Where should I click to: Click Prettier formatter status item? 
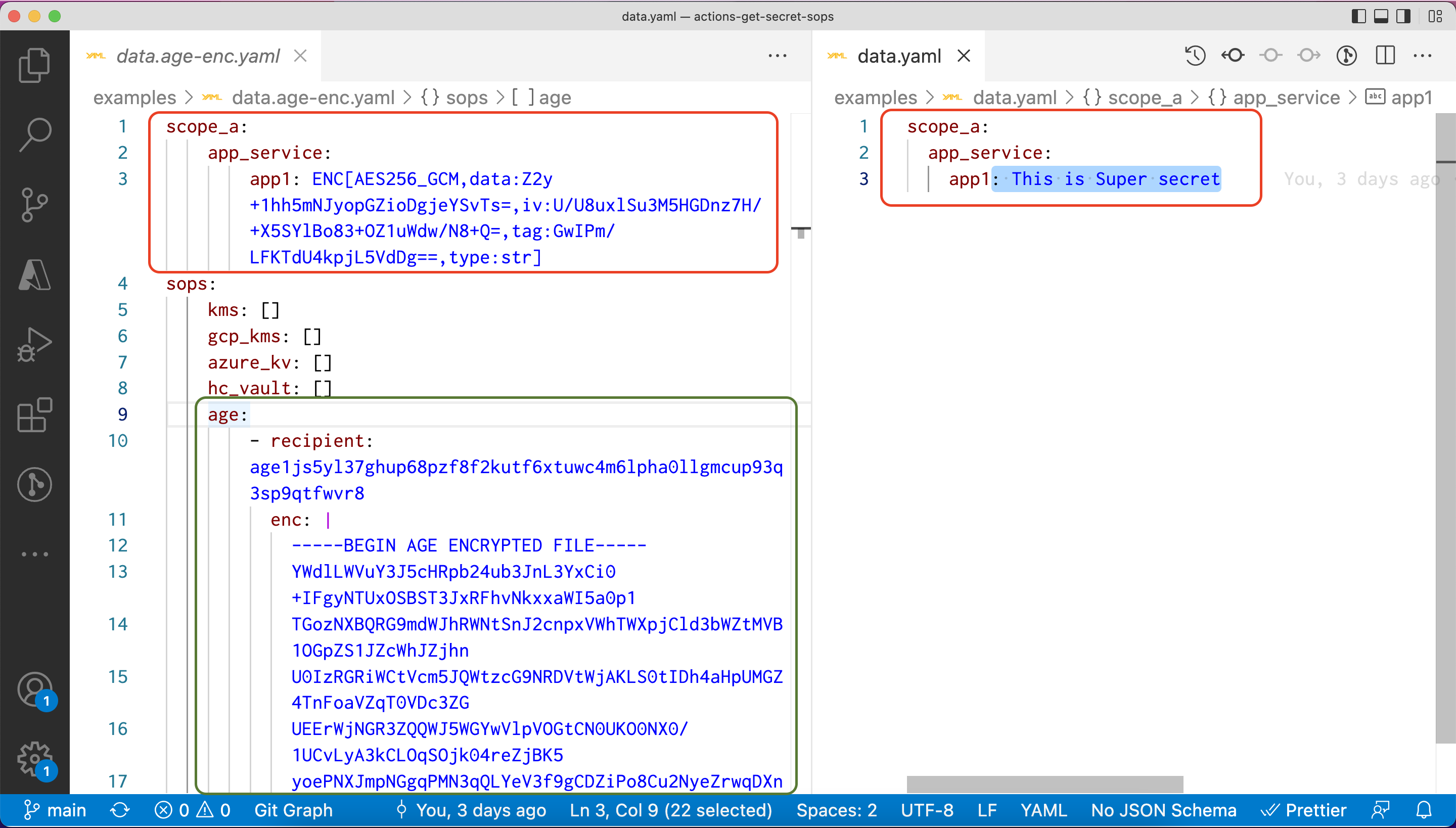pos(1303,810)
